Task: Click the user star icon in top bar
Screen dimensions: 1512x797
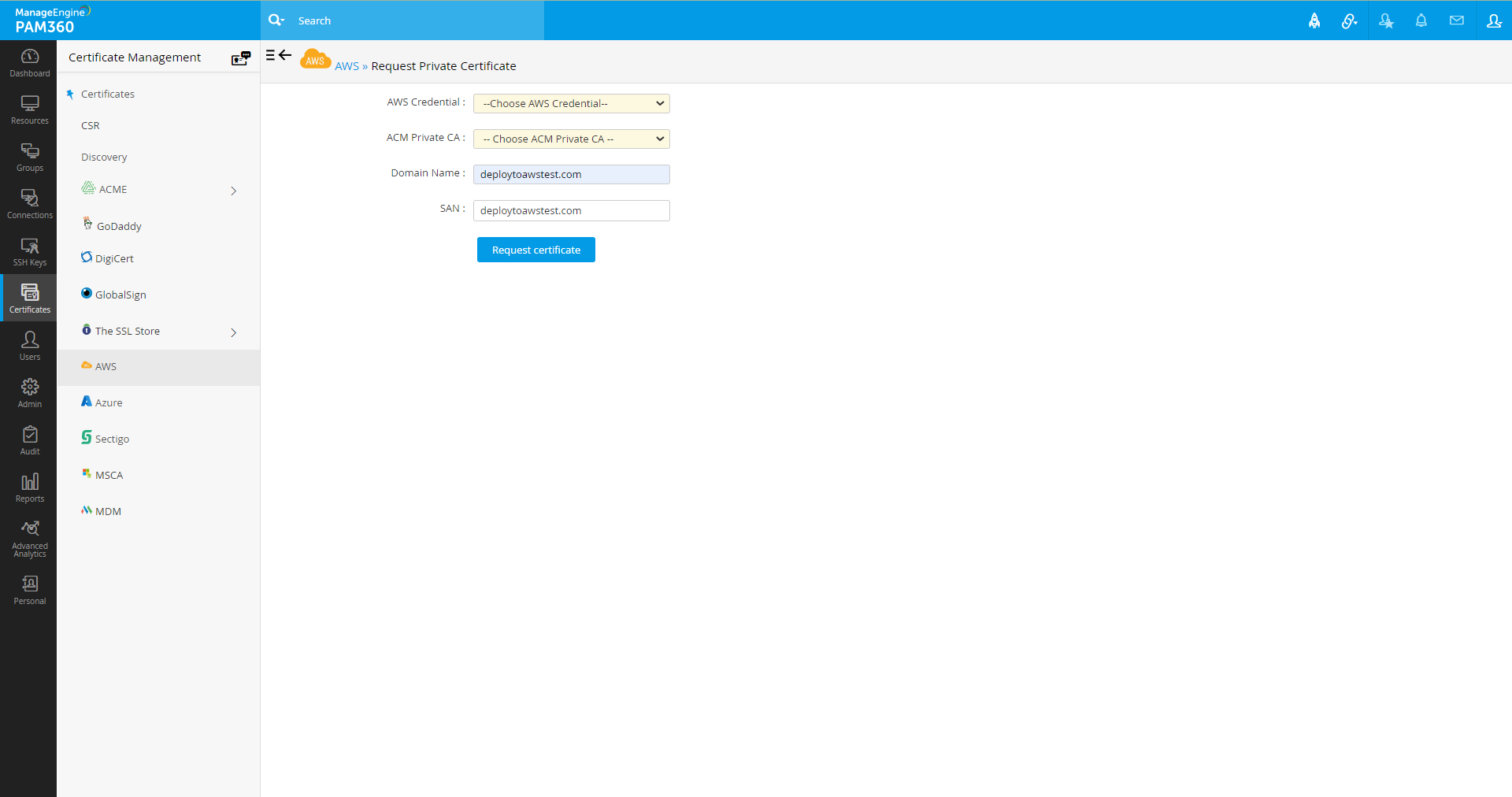Action: (x=1386, y=21)
